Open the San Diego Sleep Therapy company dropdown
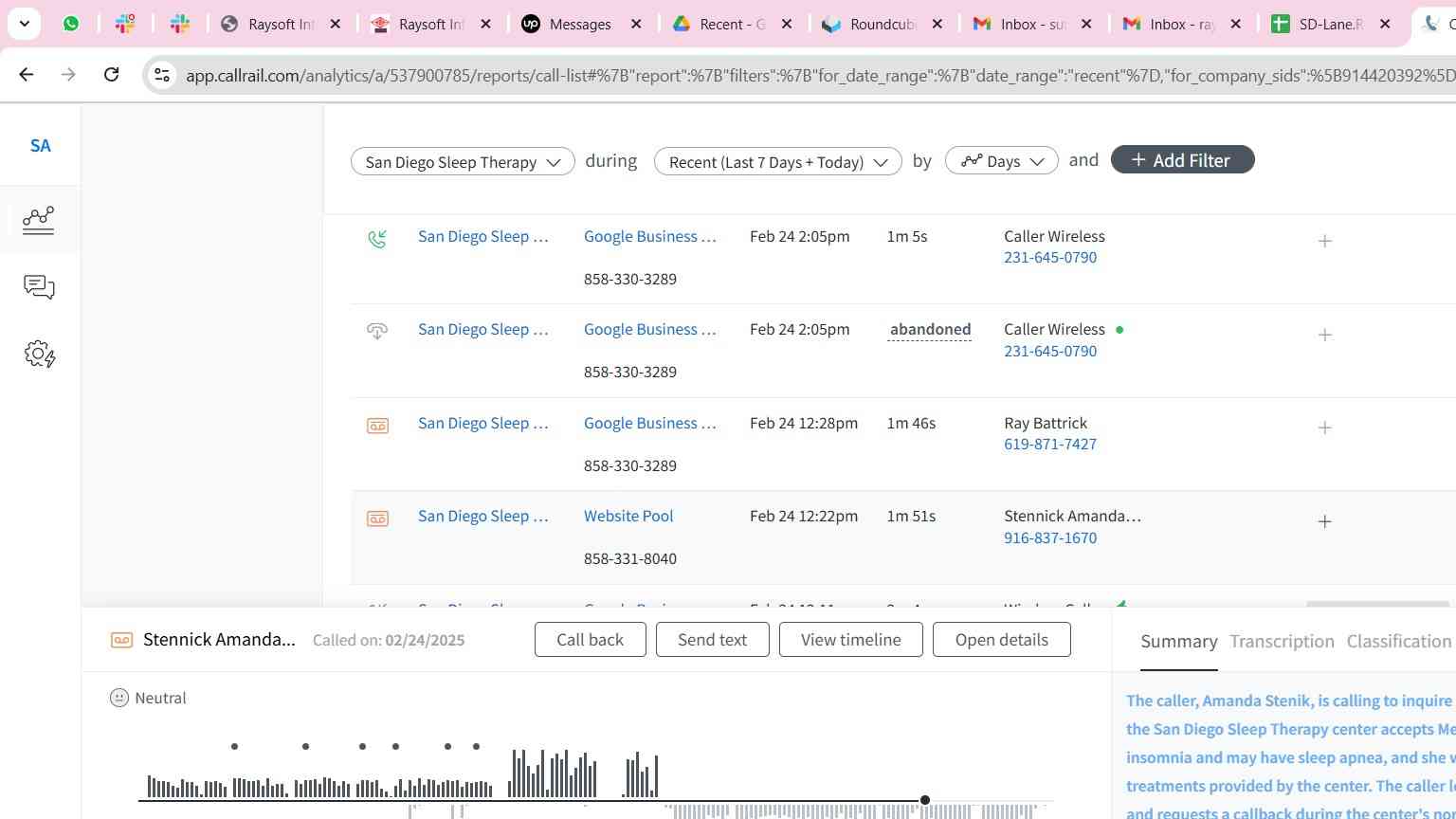The width and height of the screenshot is (1456, 819). (463, 161)
